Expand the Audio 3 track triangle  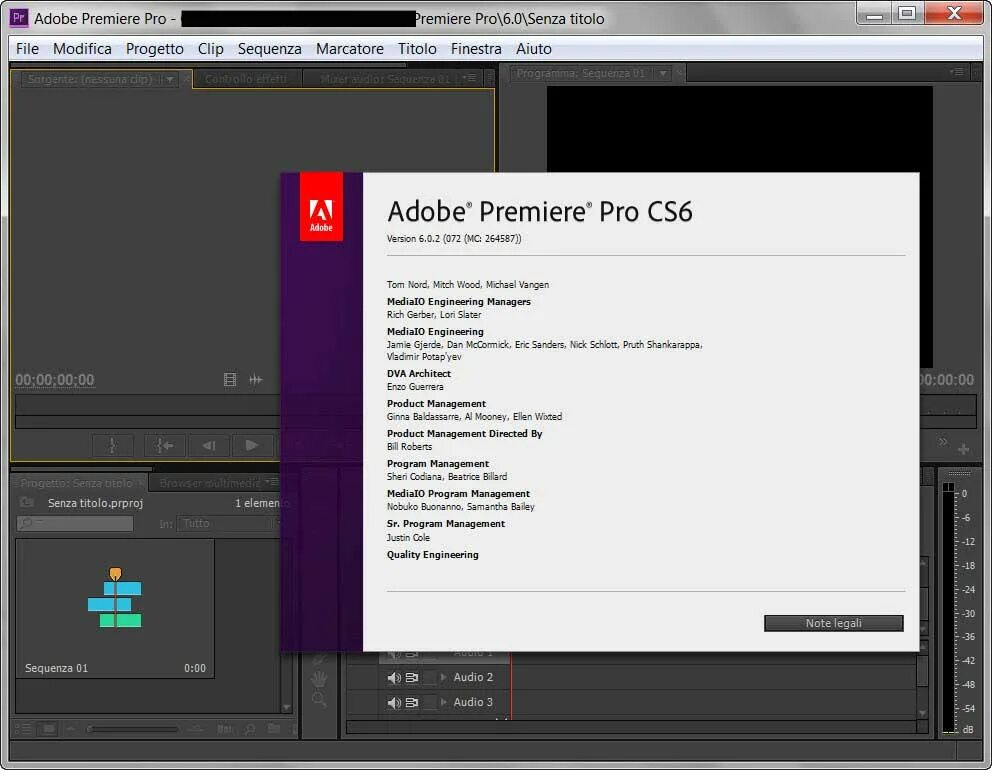point(443,702)
